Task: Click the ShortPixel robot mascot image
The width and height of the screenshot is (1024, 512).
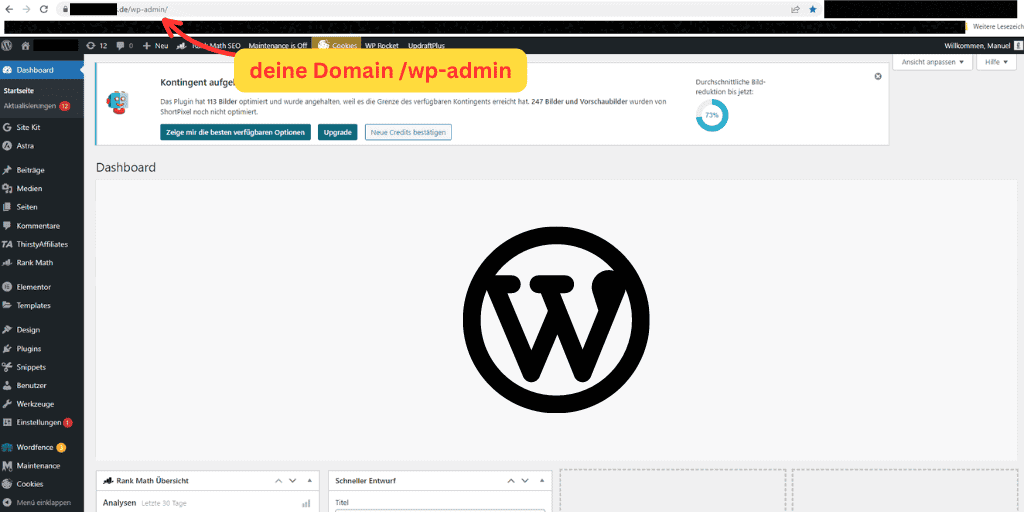Action: point(118,103)
